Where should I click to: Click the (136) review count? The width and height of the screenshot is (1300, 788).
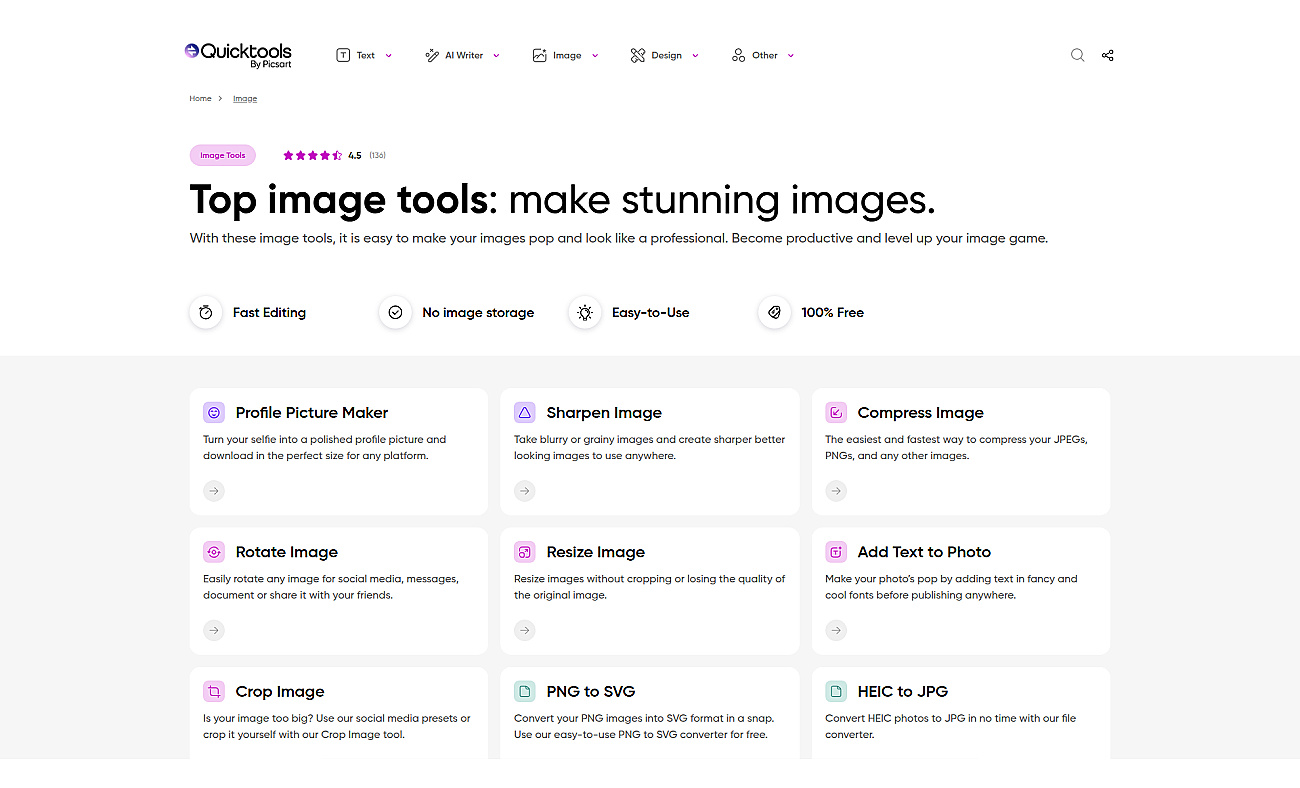coord(377,155)
